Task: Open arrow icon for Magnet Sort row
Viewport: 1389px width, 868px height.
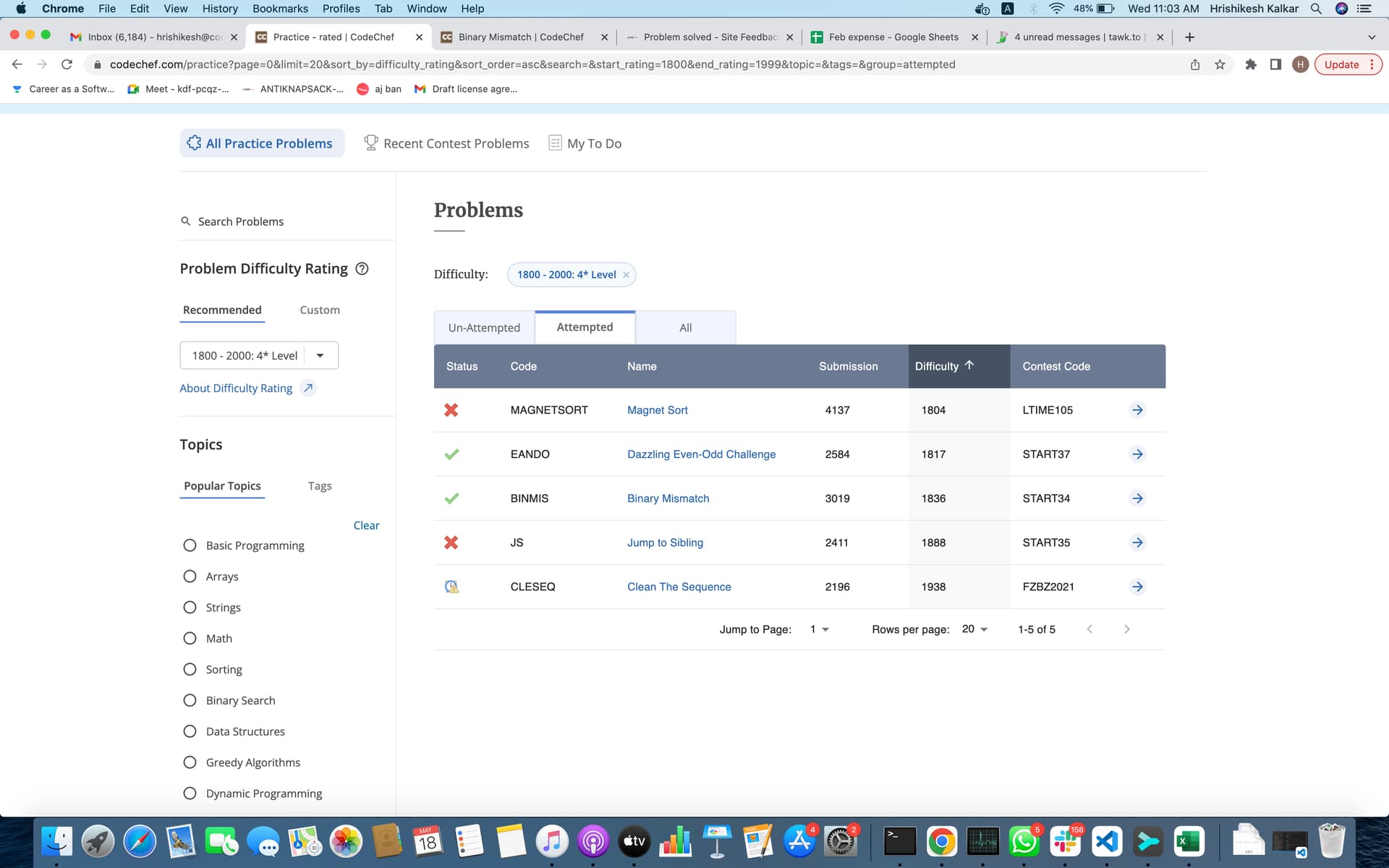Action: click(1137, 410)
